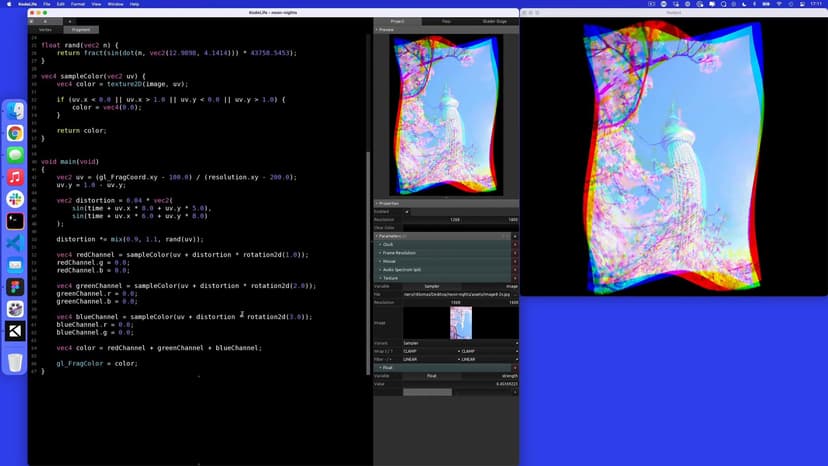Remove the Clock parameter with its red button
Viewport: 828px width, 466px height.
pyautogui.click(x=515, y=244)
